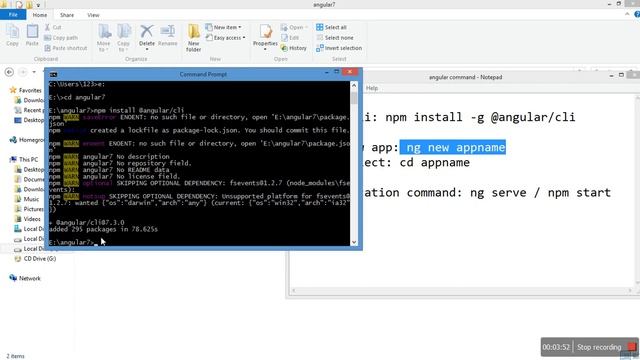The width and height of the screenshot is (640, 360).
Task: Open Videos folder under This PC
Action: (x=28, y=219)
